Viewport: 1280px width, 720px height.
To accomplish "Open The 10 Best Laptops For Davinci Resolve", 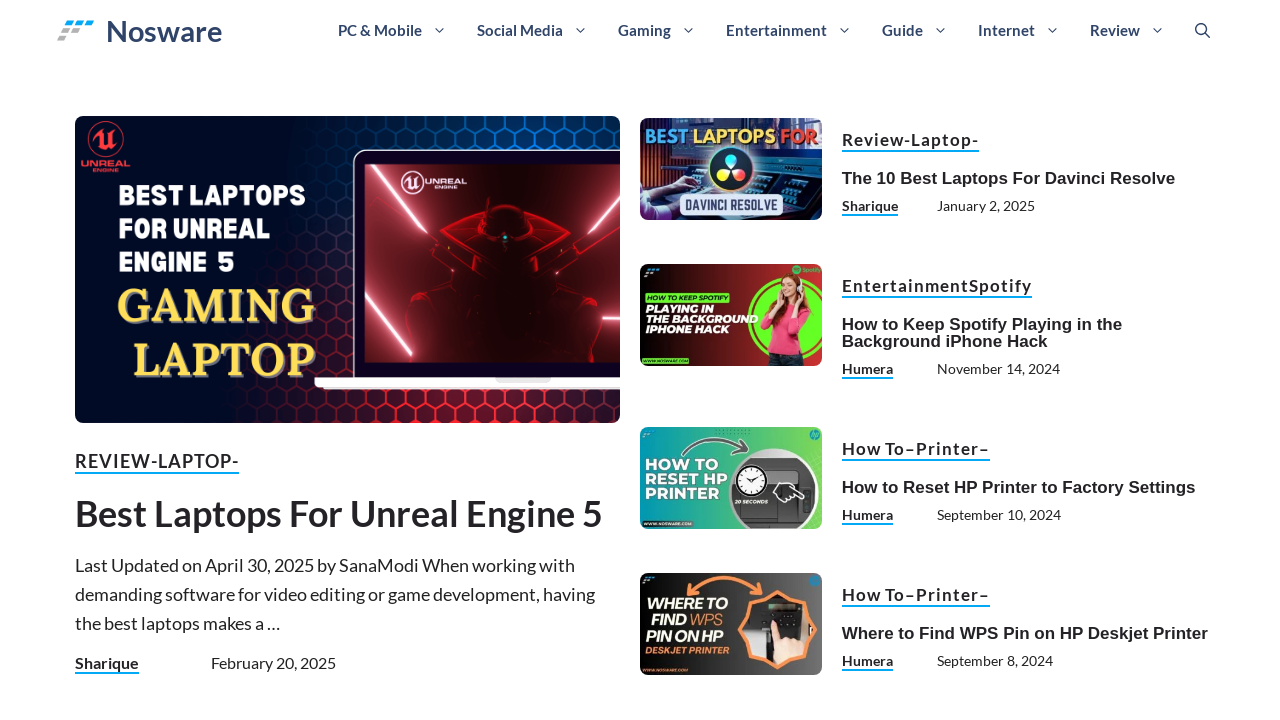I will (1008, 178).
